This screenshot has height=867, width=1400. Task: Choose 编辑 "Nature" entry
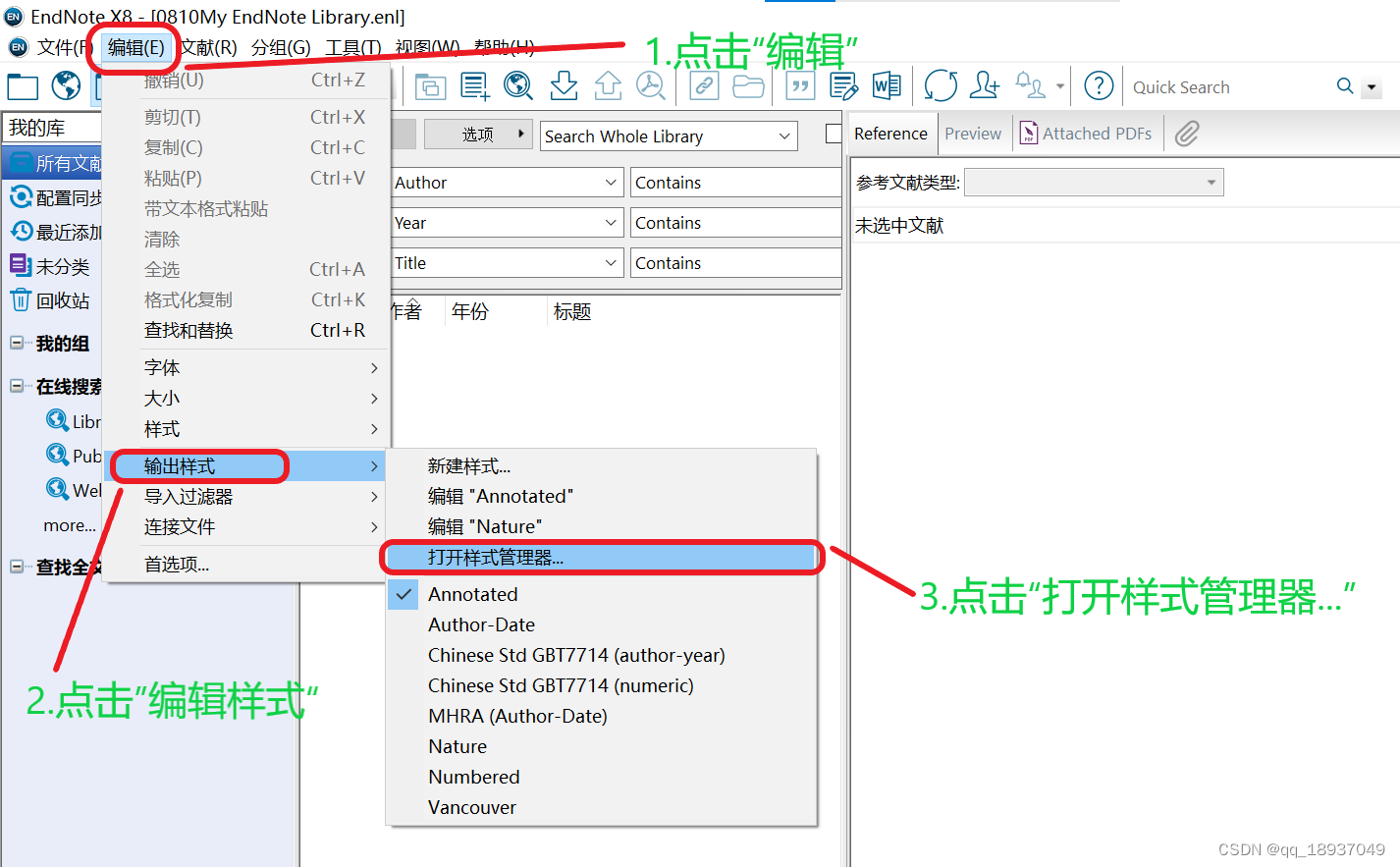[601, 527]
